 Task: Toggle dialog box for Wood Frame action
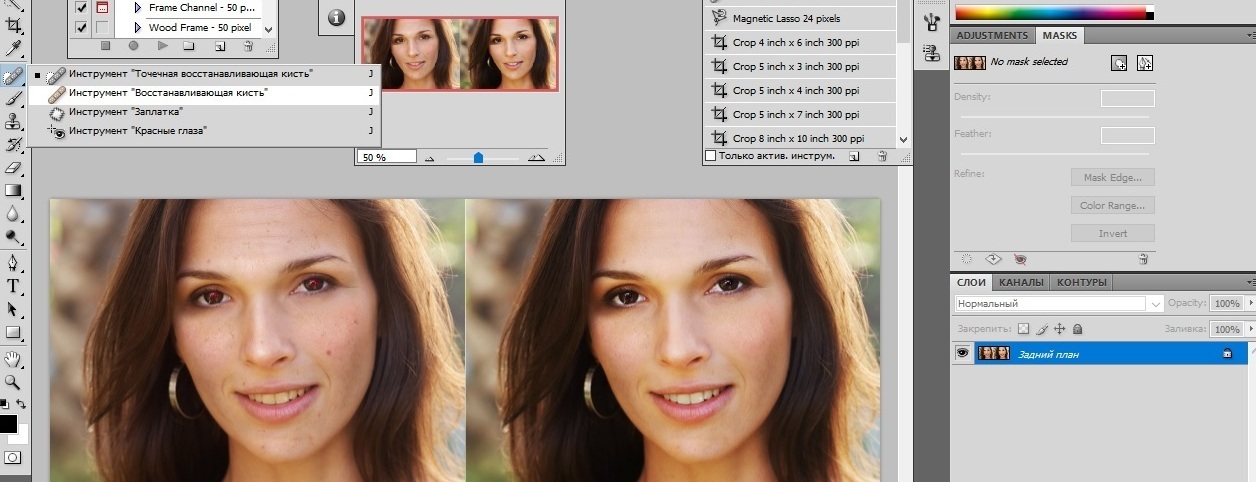tap(102, 28)
